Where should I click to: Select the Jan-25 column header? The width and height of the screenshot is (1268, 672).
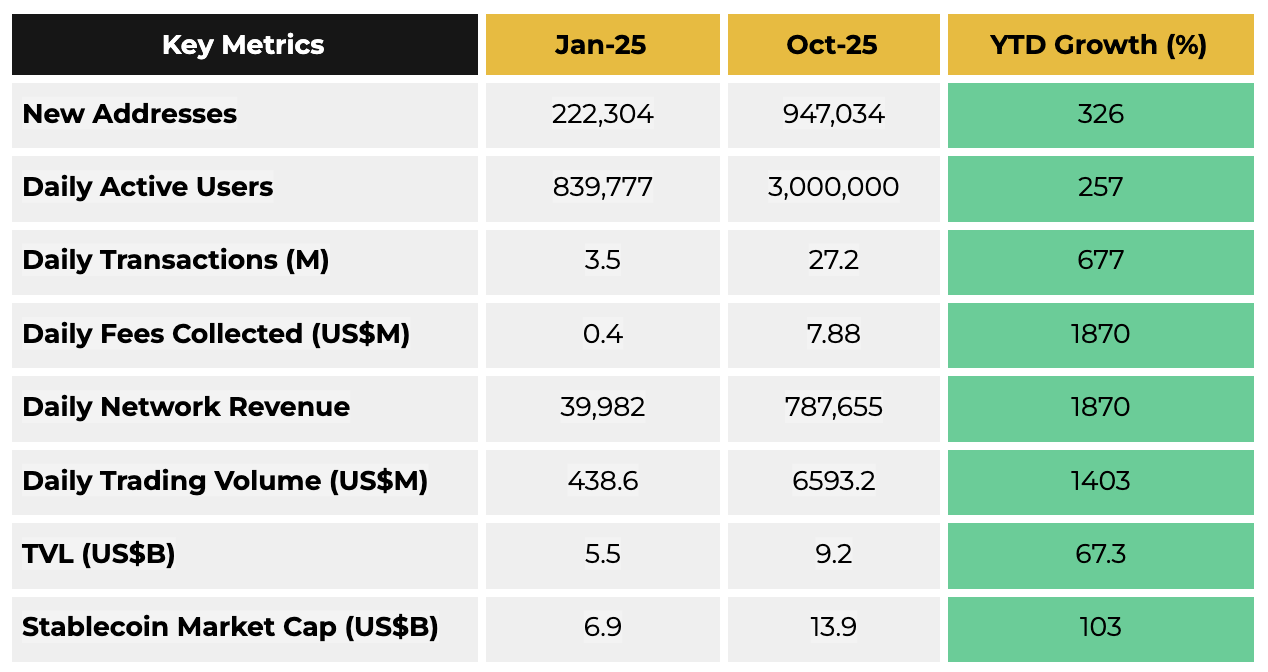pos(602,45)
